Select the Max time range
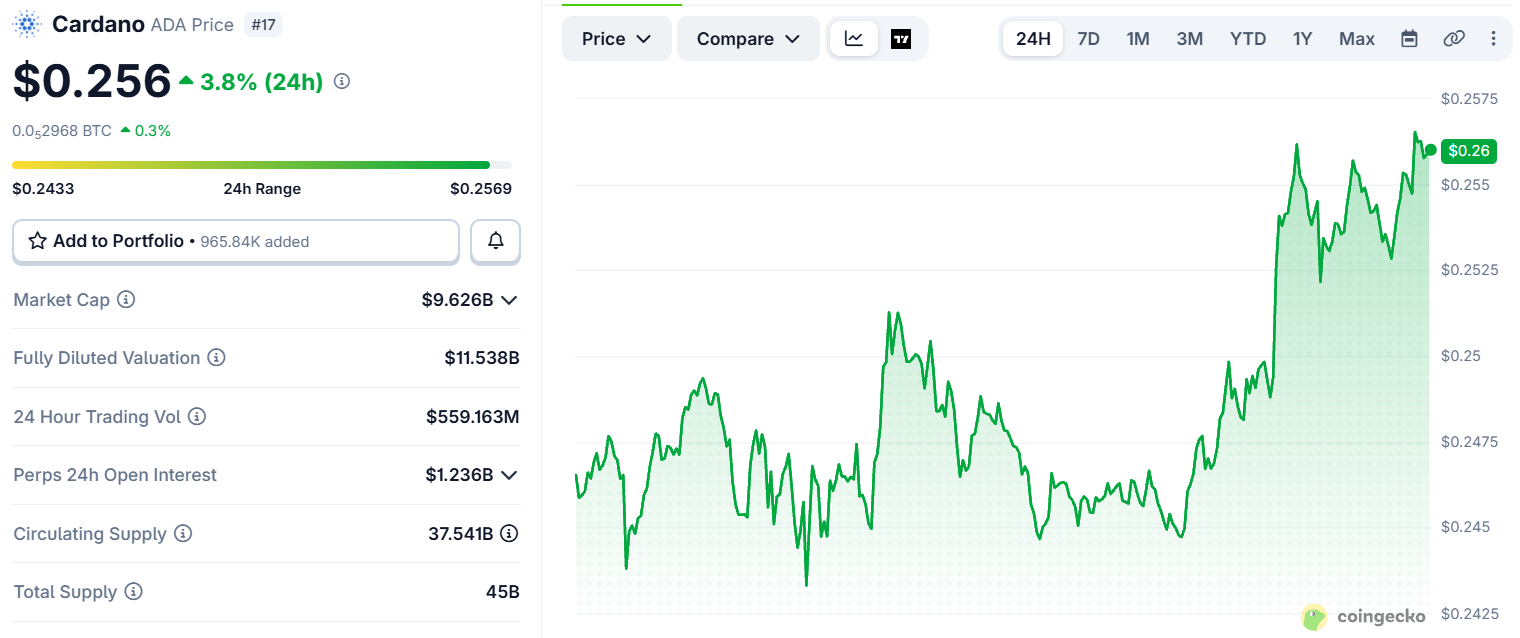 point(1357,39)
